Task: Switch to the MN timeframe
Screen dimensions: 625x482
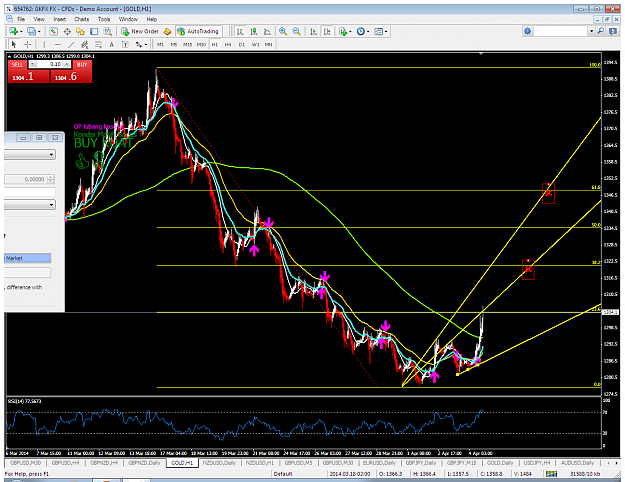Action: click(269, 45)
